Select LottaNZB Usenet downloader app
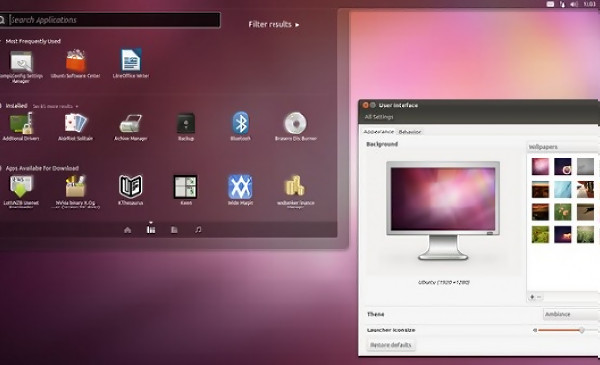The image size is (600, 365). 21,187
